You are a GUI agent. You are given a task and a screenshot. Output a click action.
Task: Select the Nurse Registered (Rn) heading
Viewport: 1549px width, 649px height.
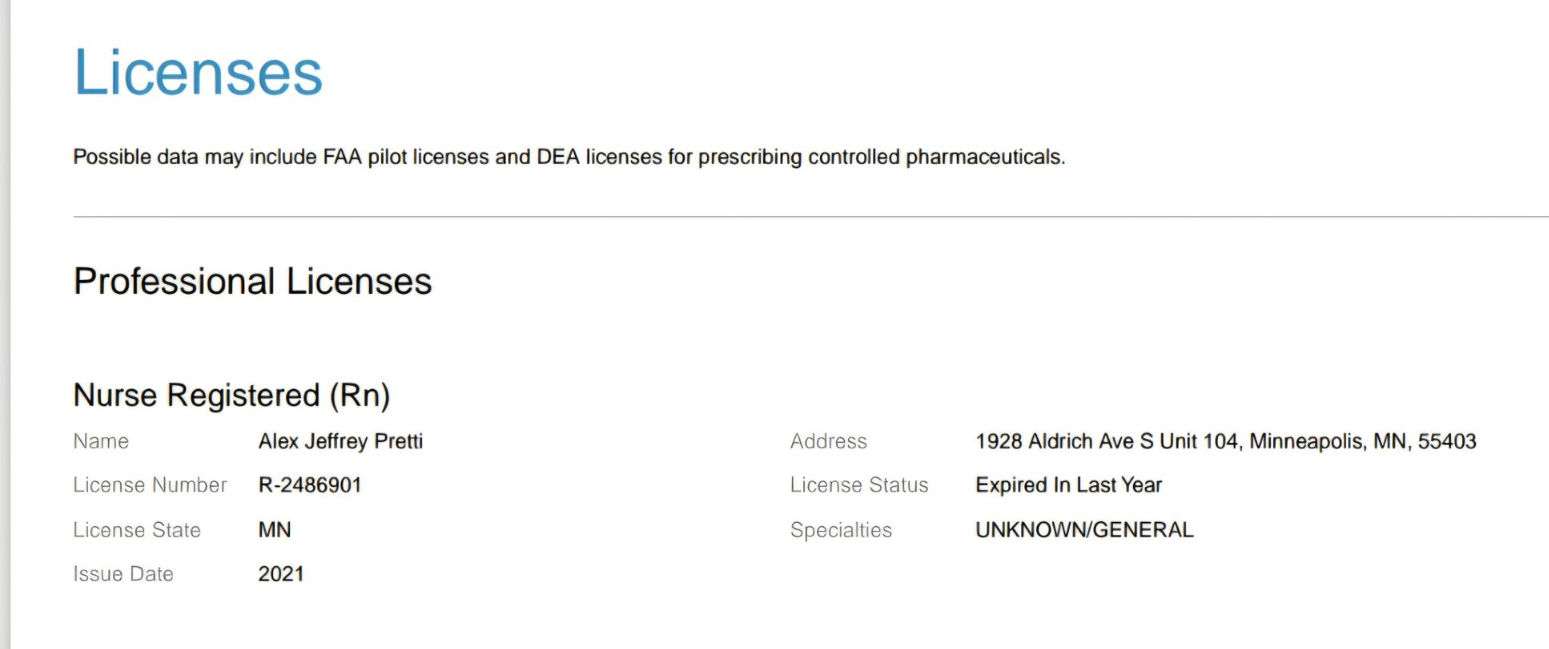[x=231, y=397]
